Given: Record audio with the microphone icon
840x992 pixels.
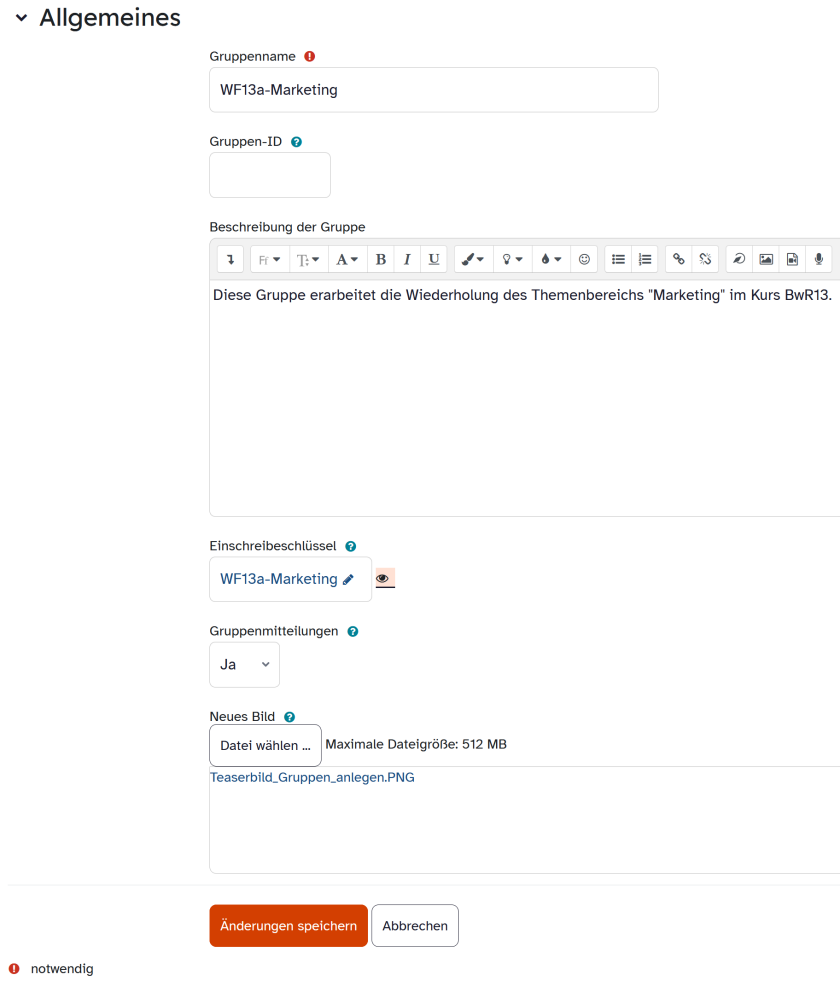Looking at the screenshot, I should click(x=819, y=259).
